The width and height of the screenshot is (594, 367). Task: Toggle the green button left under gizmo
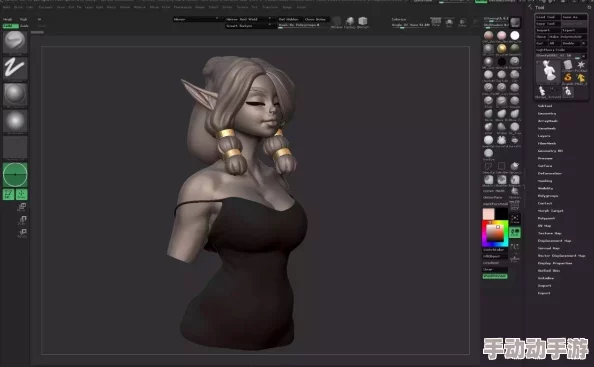pyautogui.click(x=9, y=195)
